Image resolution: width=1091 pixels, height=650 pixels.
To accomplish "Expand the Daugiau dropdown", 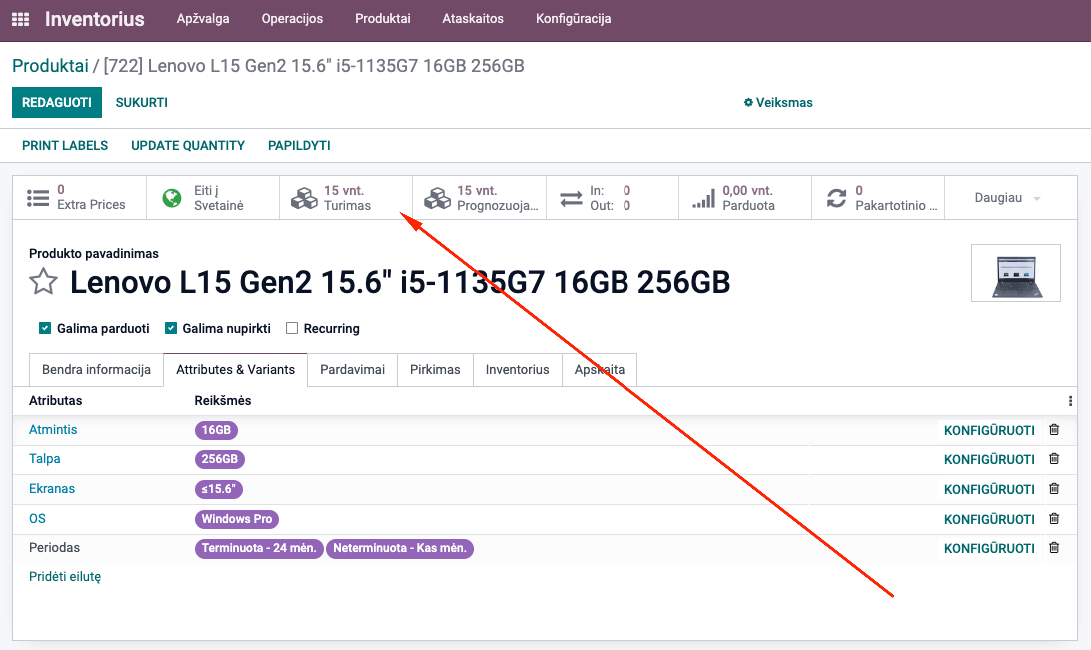I will (x=1010, y=198).
